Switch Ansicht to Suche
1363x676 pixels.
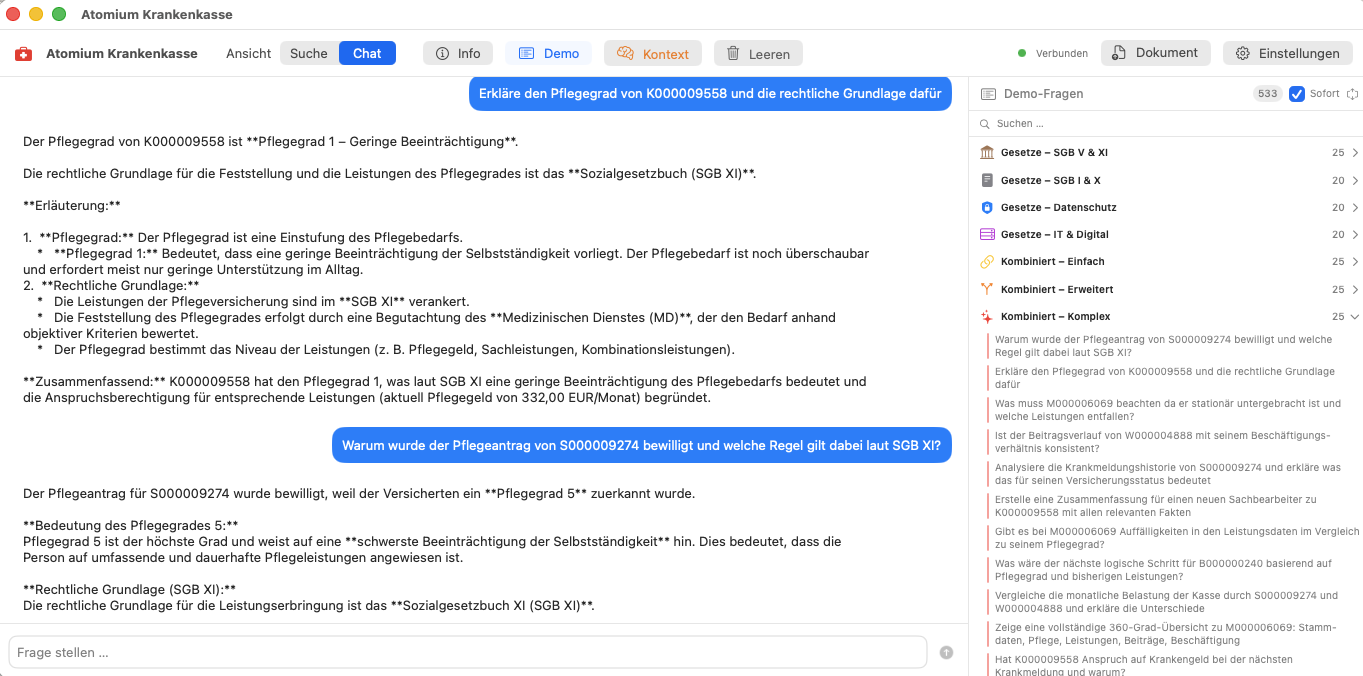[x=309, y=54]
